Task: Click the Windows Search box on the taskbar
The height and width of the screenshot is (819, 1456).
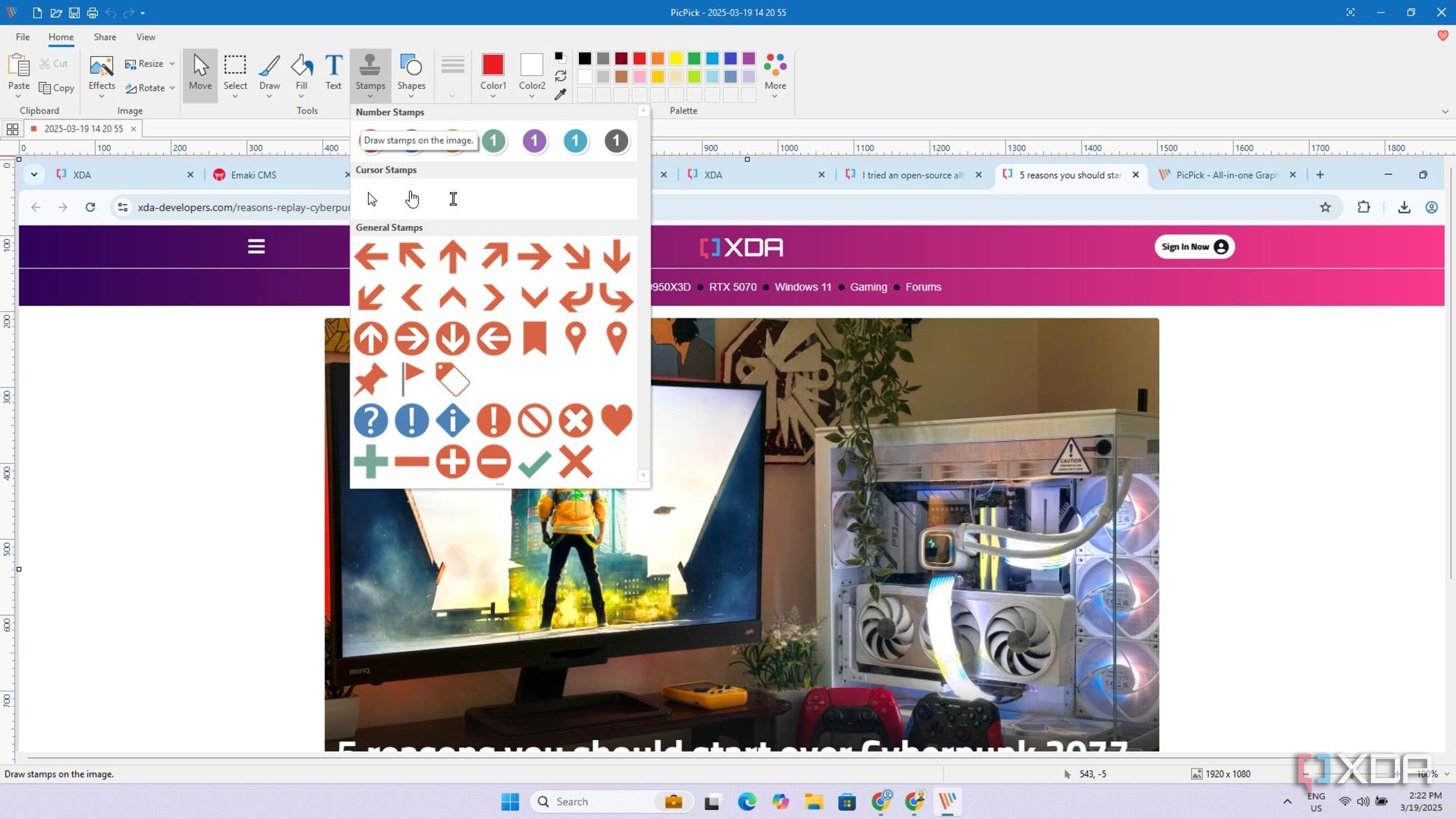Action: pos(603,801)
